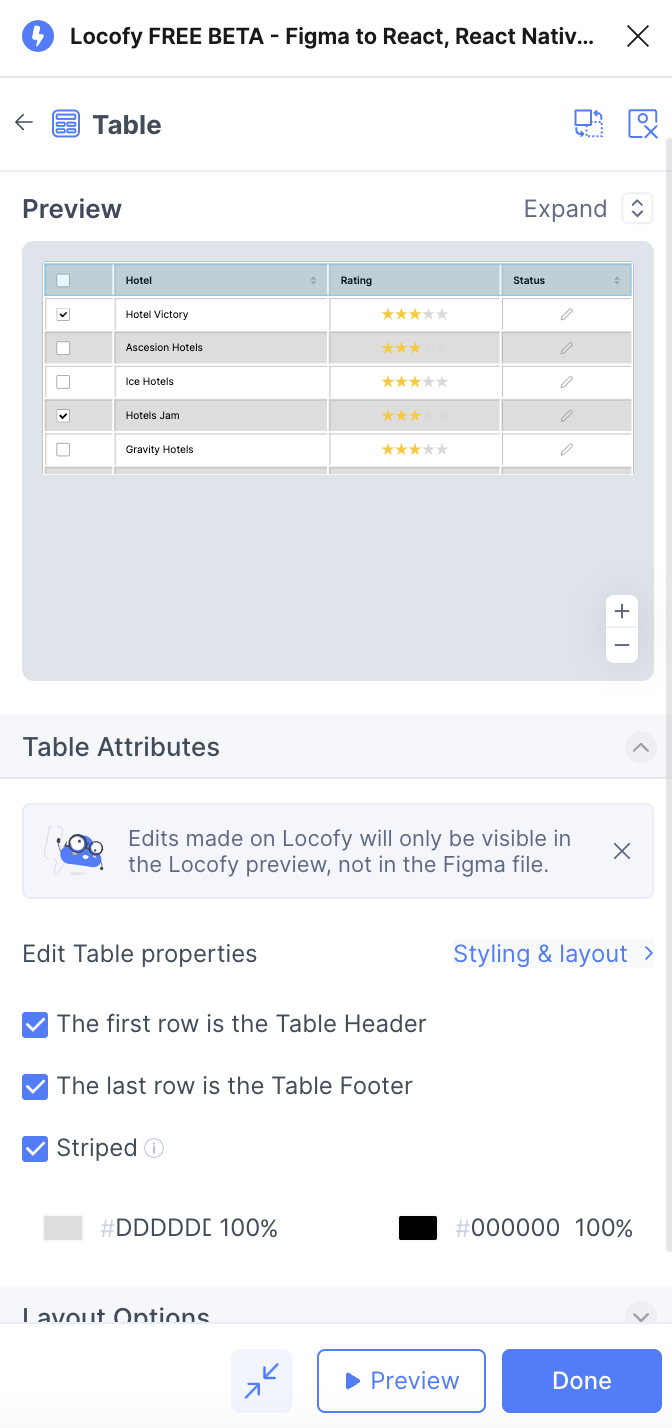Dismiss the Locofy edits notice

pos(622,851)
